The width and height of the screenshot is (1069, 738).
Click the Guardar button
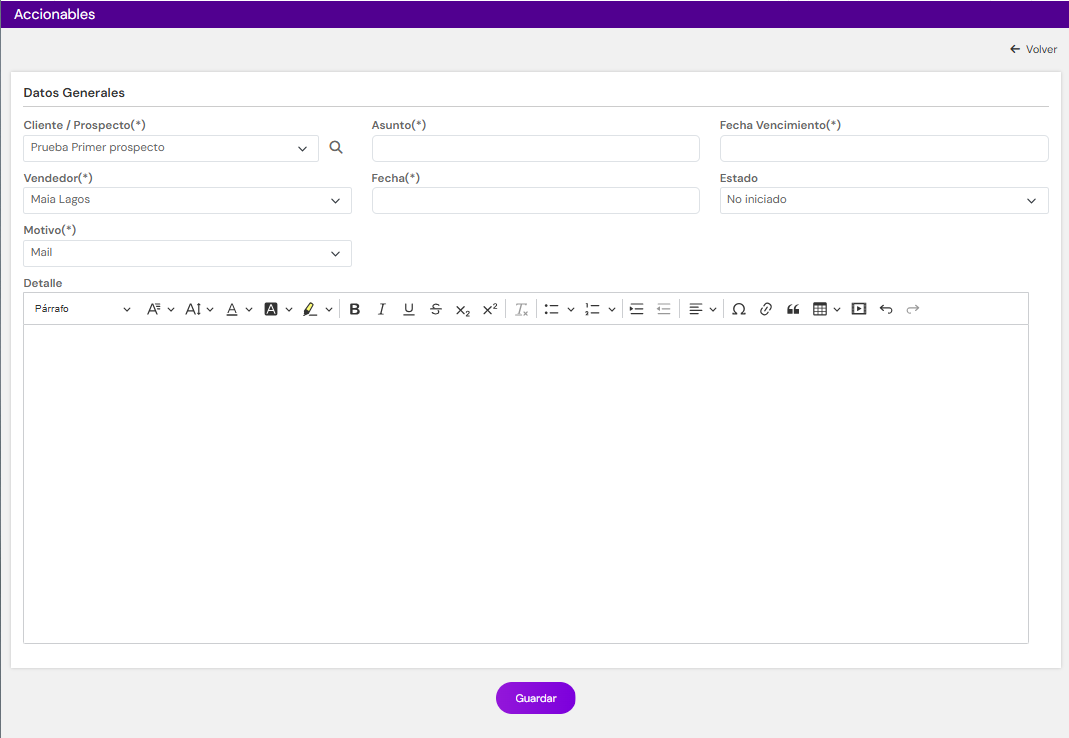(536, 698)
